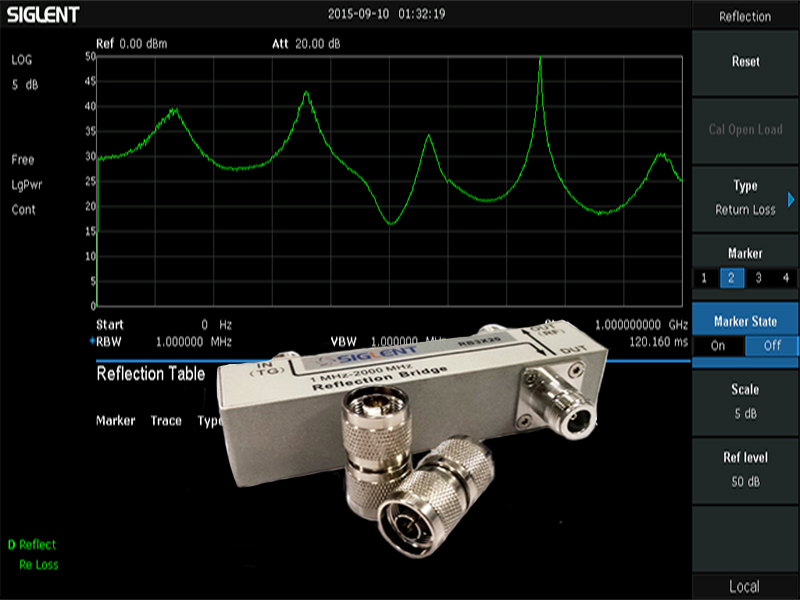Click the date and time display
Image resolution: width=800 pixels, height=600 pixels.
[x=386, y=14]
